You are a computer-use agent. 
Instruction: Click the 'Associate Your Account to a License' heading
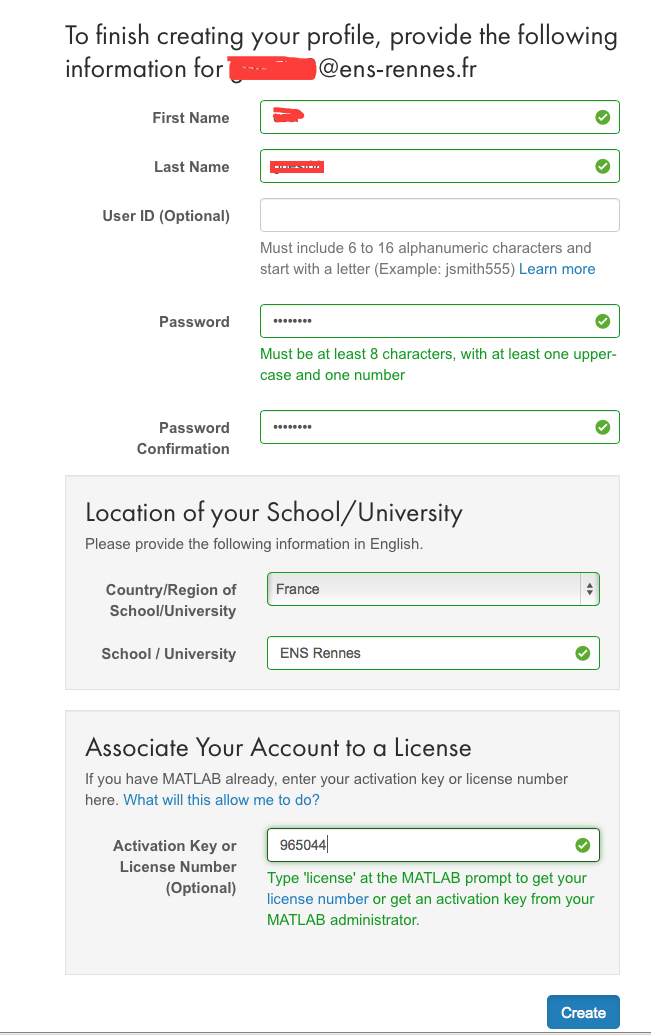(x=278, y=748)
